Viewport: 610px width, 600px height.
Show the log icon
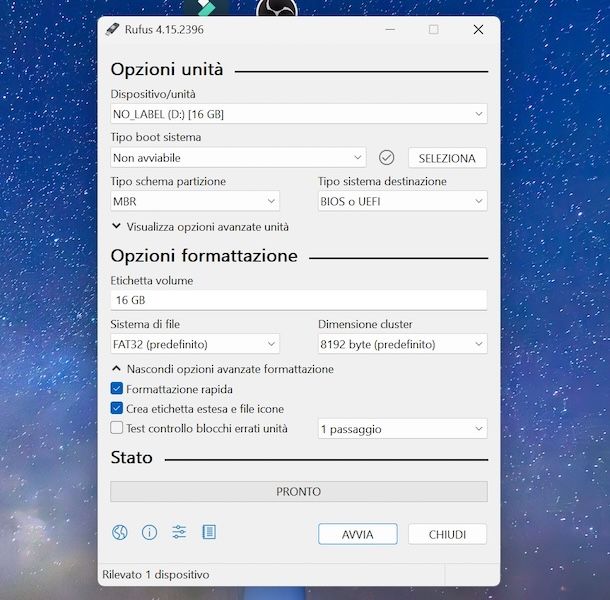[x=209, y=532]
